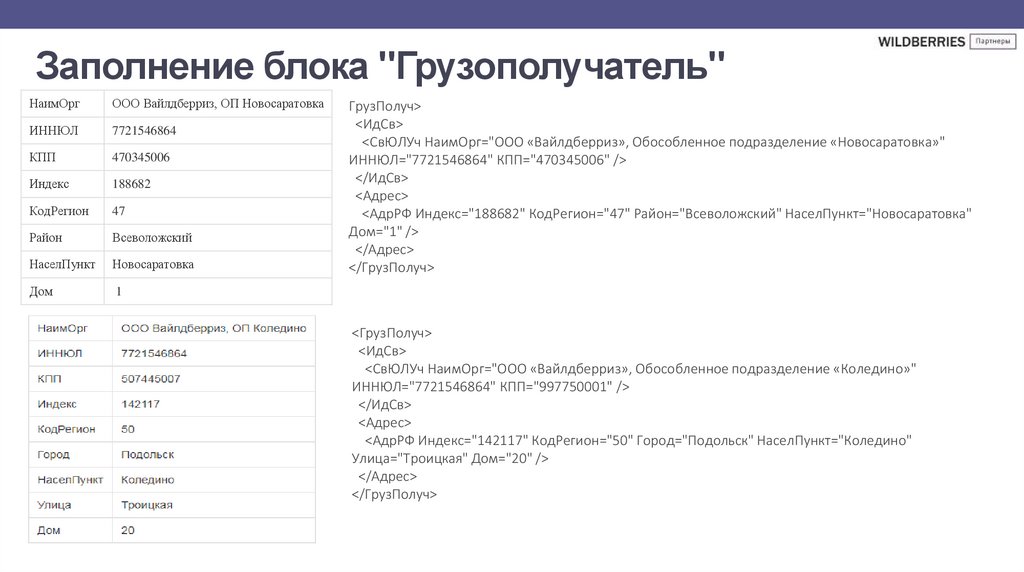This screenshot has width=1024, height=572.
Task: Select XML line Улица="Троицкая" Дом="20" />
Action: [x=450, y=458]
